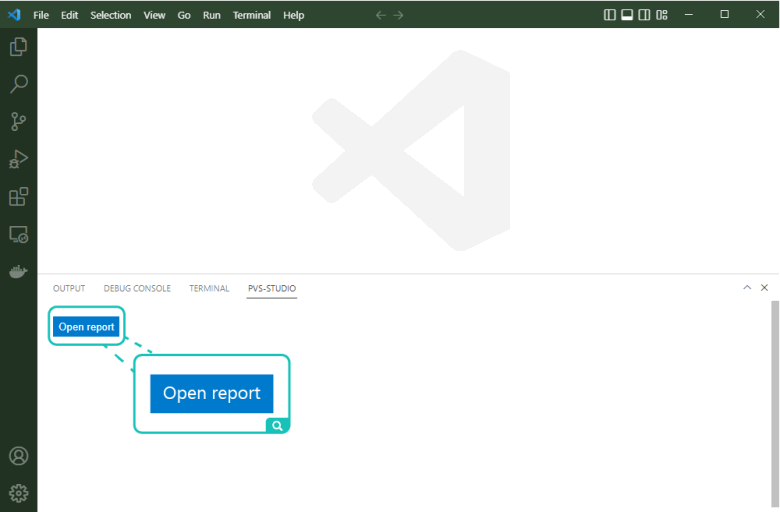
Task: Open the Terminal menu
Action: (x=252, y=15)
